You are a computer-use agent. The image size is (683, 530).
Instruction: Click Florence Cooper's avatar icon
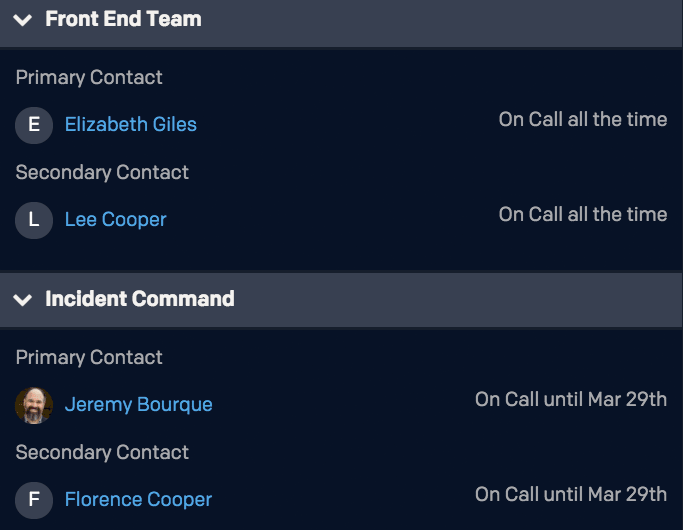34,500
